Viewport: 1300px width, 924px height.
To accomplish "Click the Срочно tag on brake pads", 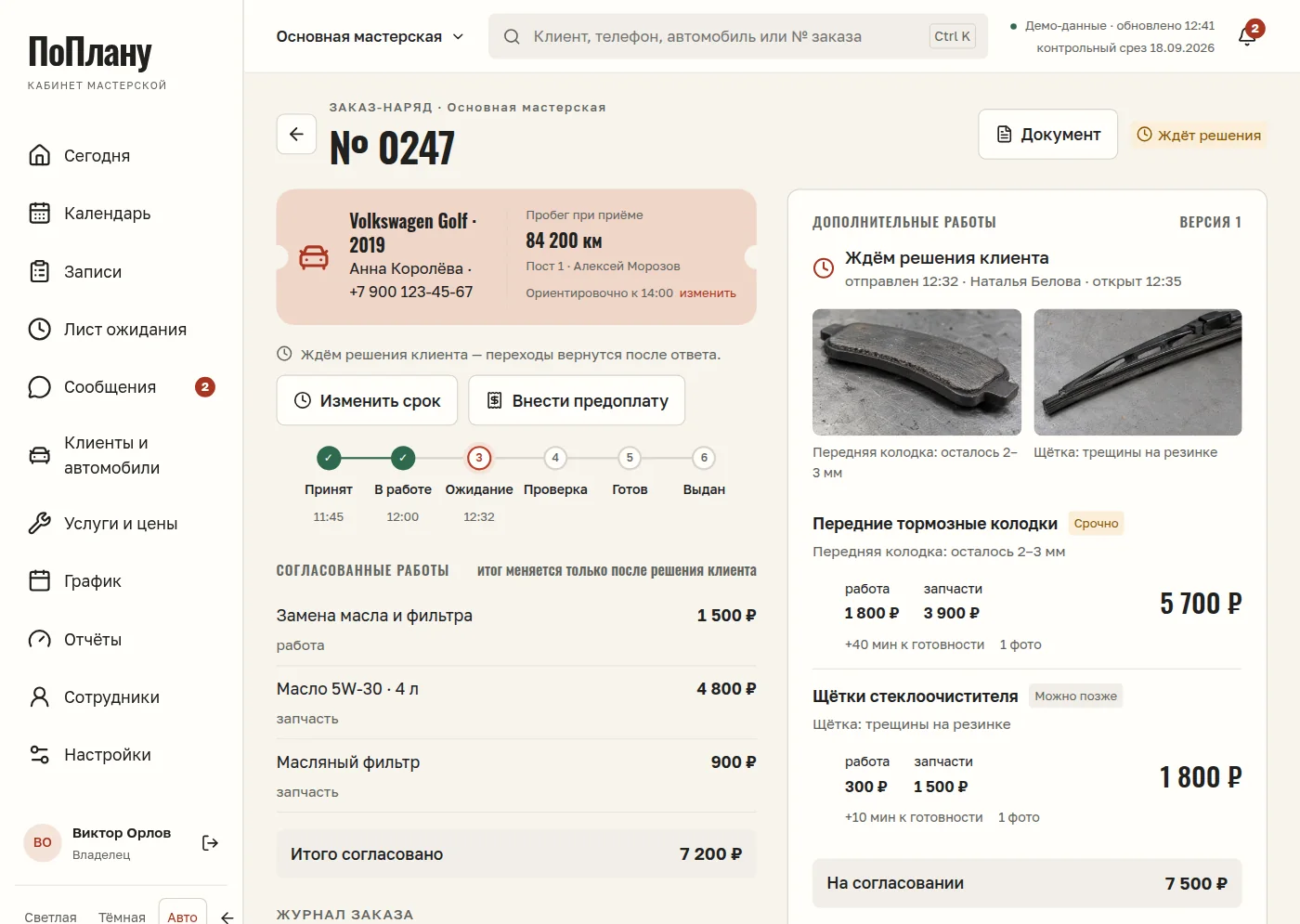I will point(1096,524).
